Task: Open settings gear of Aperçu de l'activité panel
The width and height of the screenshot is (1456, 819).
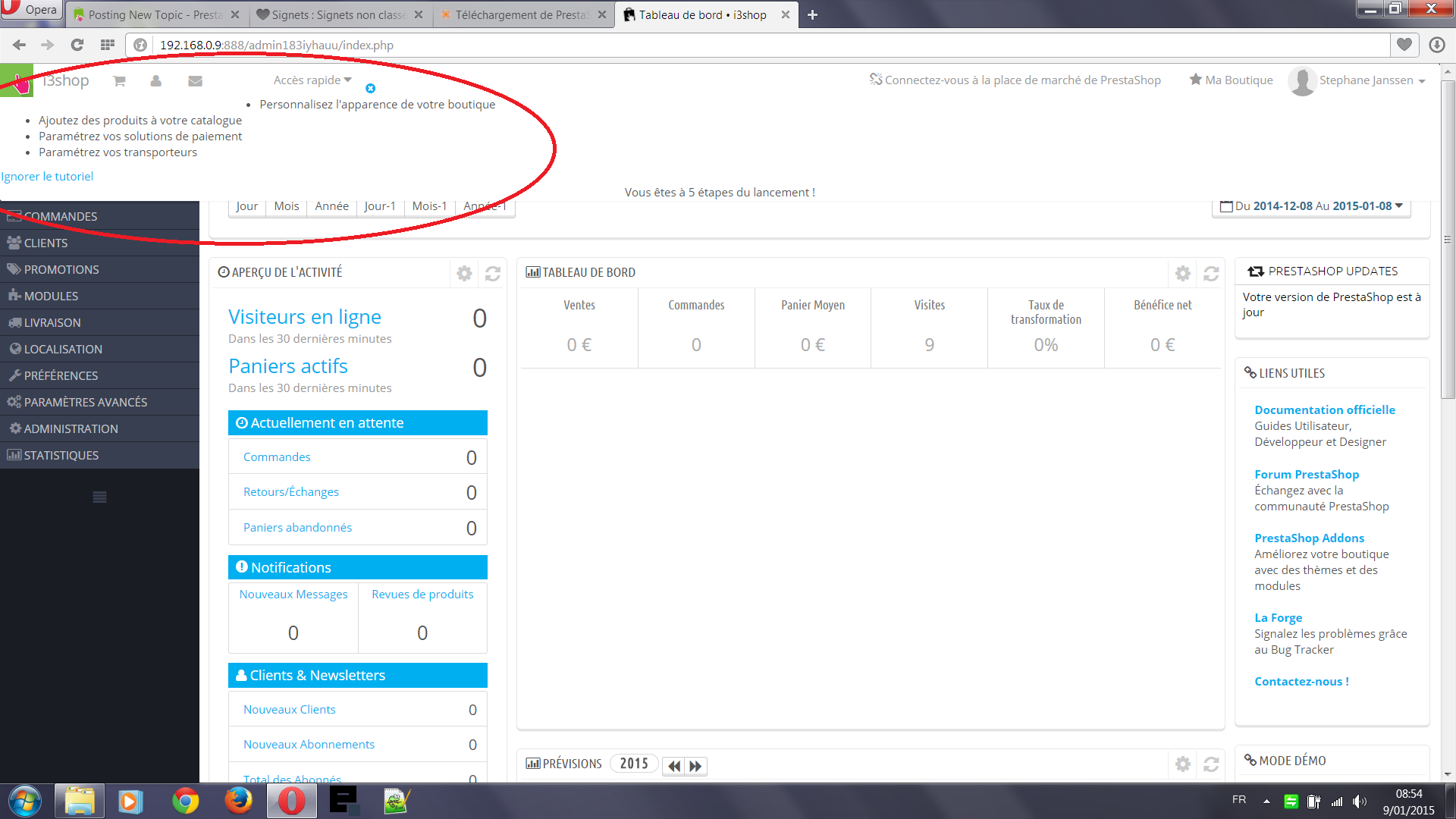Action: pyautogui.click(x=464, y=273)
